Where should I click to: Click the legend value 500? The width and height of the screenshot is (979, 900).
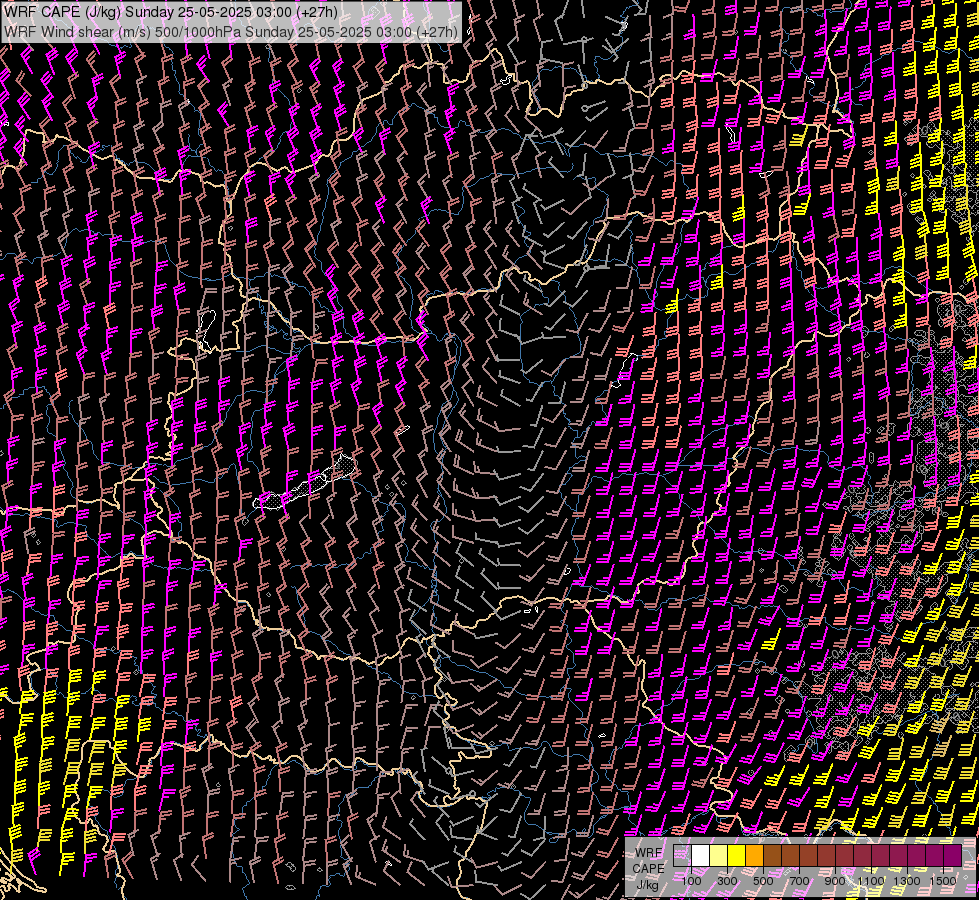763,881
